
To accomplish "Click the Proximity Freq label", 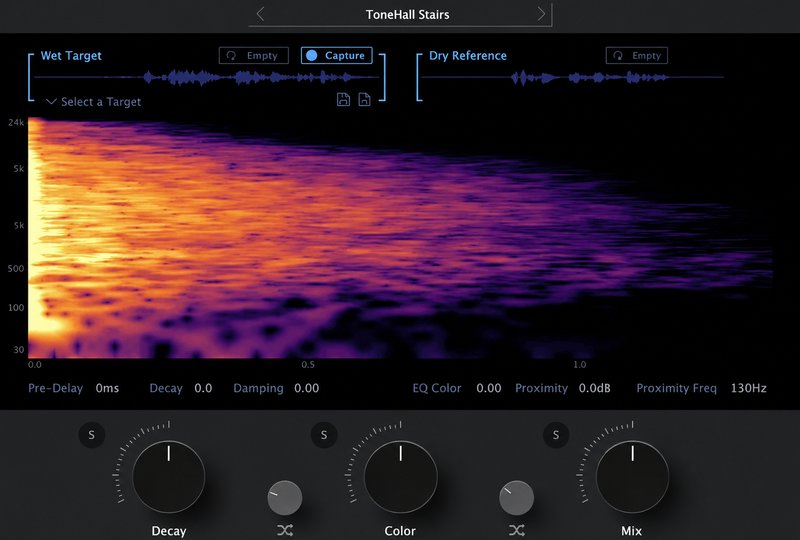I will click(677, 388).
